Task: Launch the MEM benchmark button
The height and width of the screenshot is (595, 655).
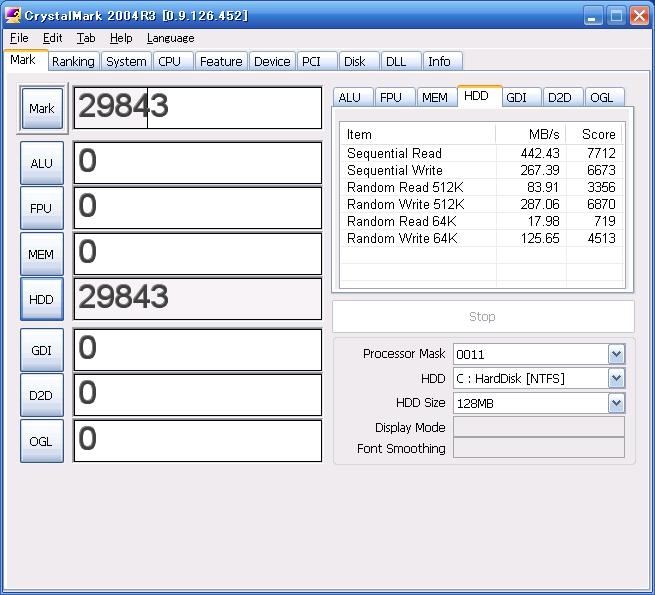Action: (41, 254)
